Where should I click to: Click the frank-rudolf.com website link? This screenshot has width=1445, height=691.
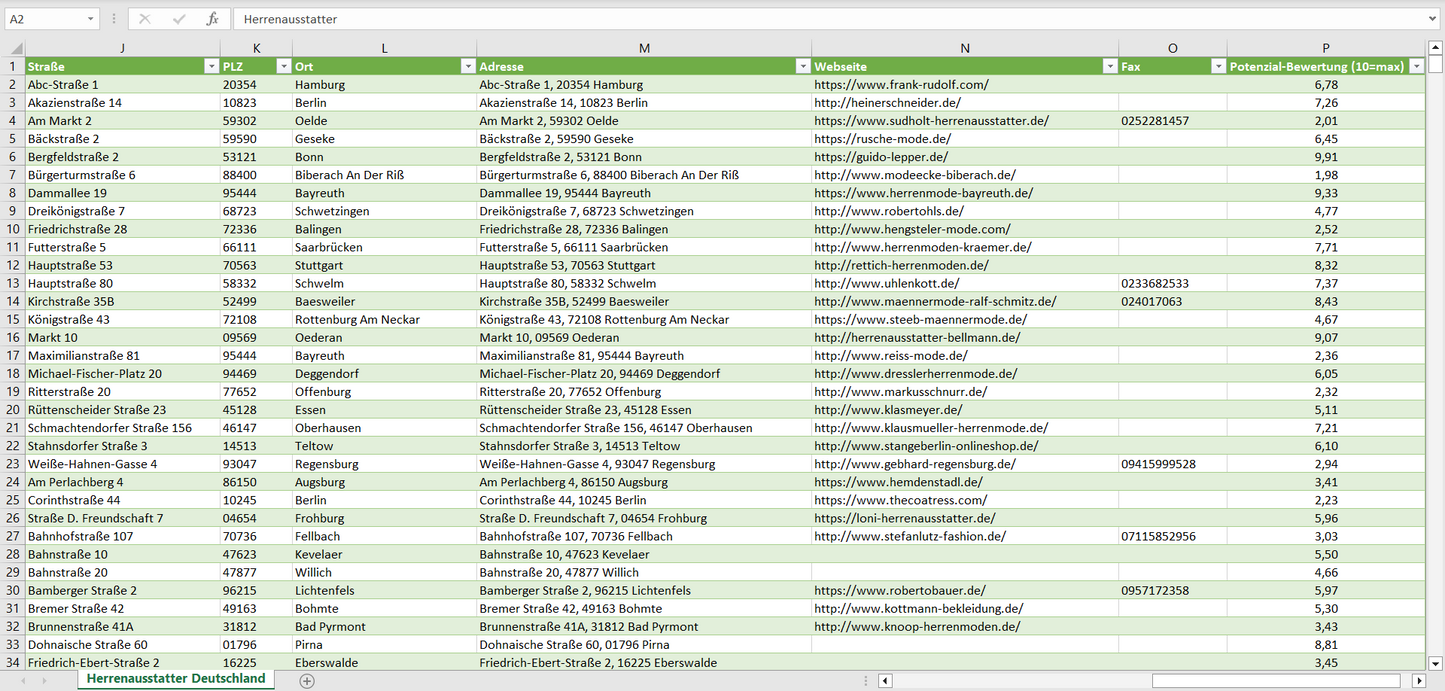901,85
